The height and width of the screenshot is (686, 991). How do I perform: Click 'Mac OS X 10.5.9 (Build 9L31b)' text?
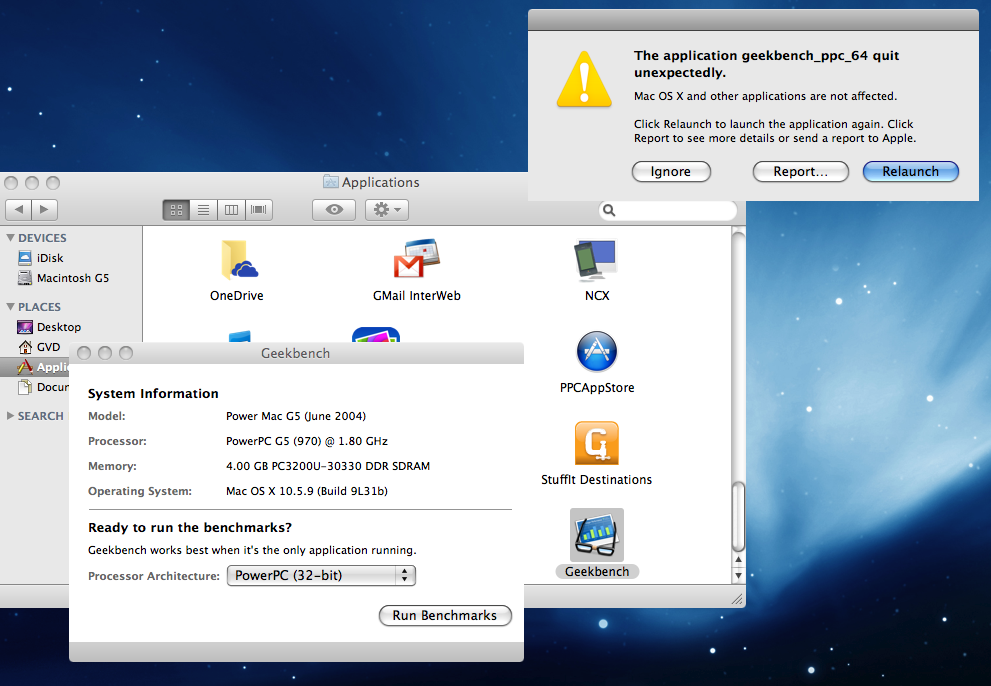(307, 491)
